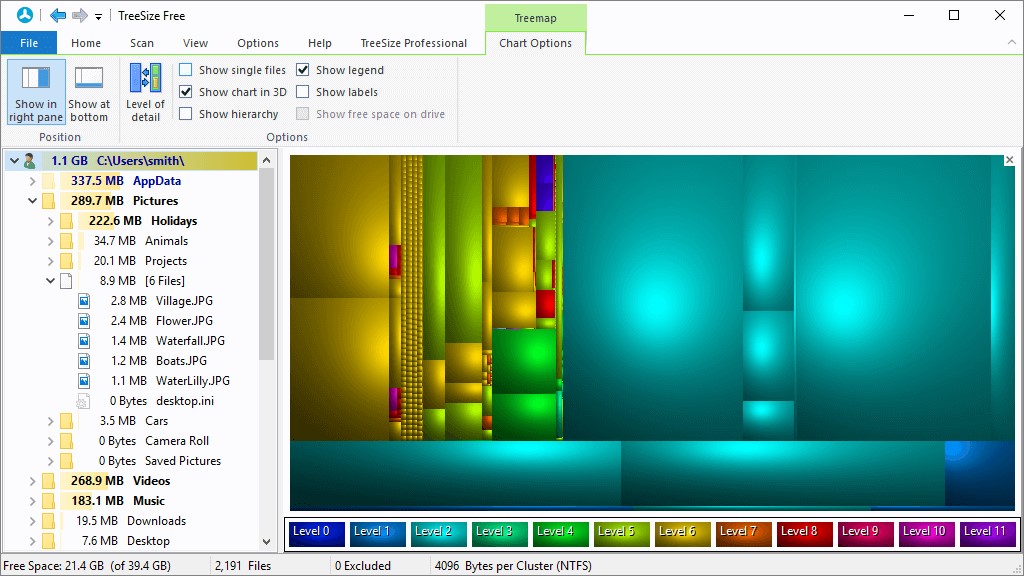The image size is (1024, 576).
Task: Click the desktop.ini file icon
Action: pyautogui.click(x=85, y=401)
